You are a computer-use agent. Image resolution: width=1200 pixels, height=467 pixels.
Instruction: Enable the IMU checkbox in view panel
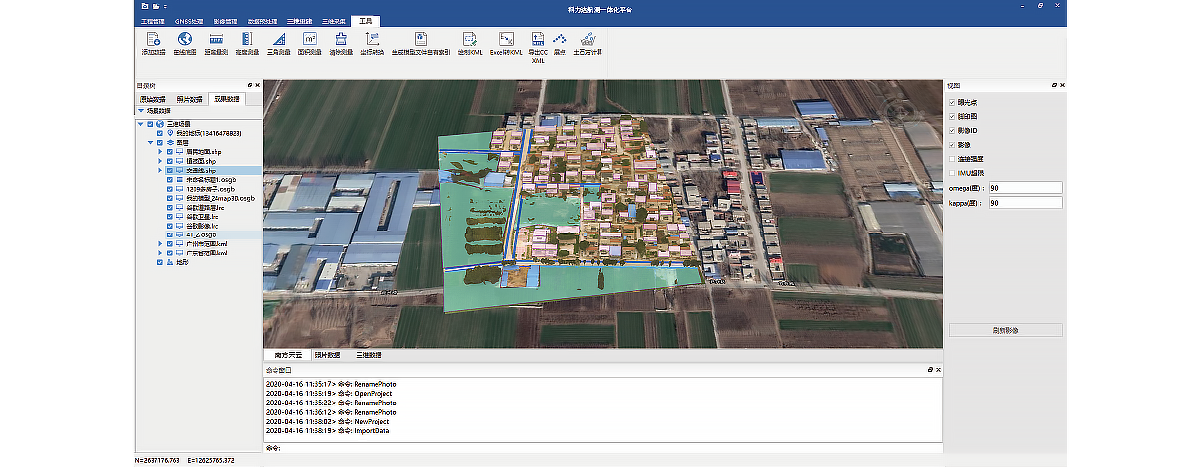point(952,173)
